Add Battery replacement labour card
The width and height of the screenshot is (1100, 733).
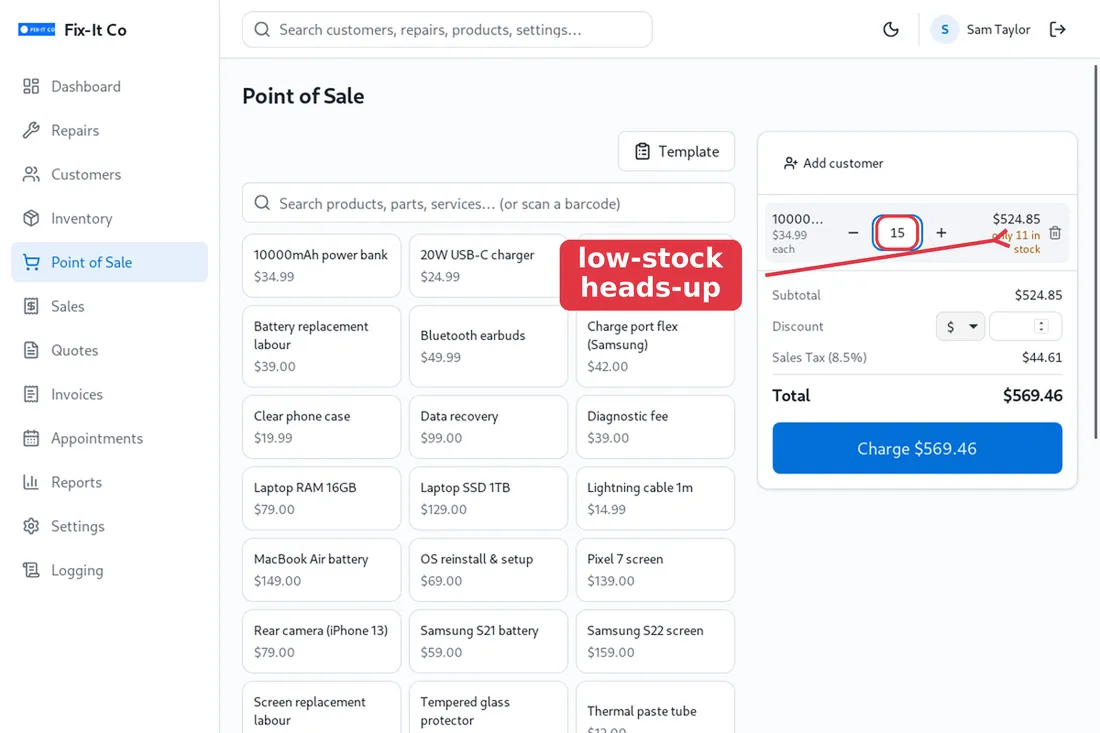pyautogui.click(x=321, y=347)
